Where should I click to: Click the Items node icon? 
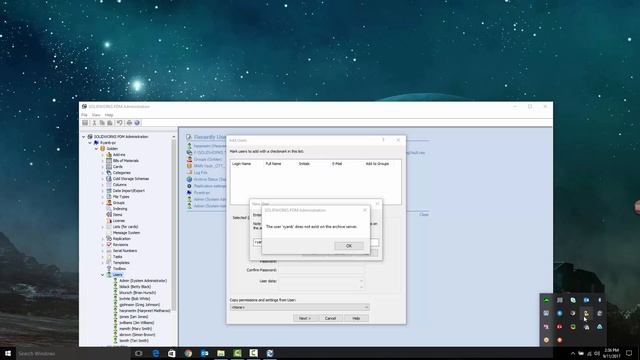(x=109, y=215)
